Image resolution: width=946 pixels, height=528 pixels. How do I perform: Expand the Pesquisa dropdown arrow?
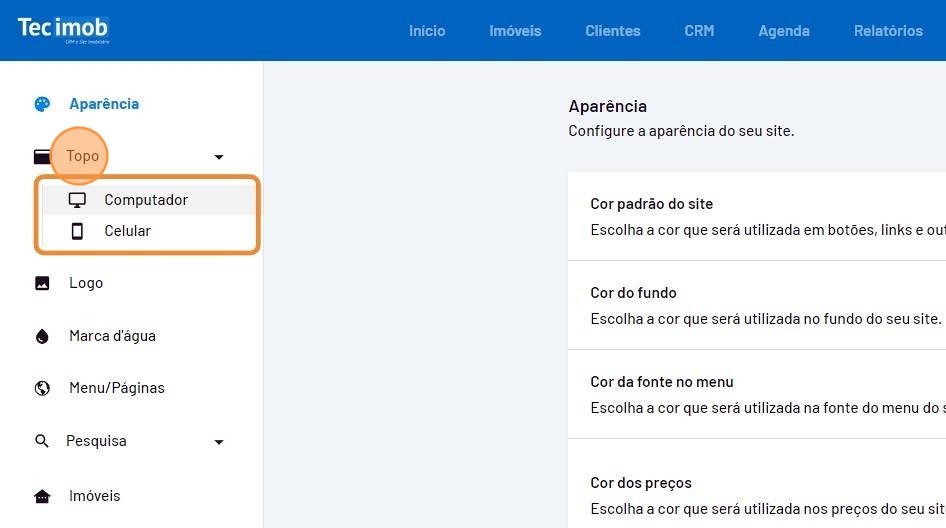pos(219,442)
